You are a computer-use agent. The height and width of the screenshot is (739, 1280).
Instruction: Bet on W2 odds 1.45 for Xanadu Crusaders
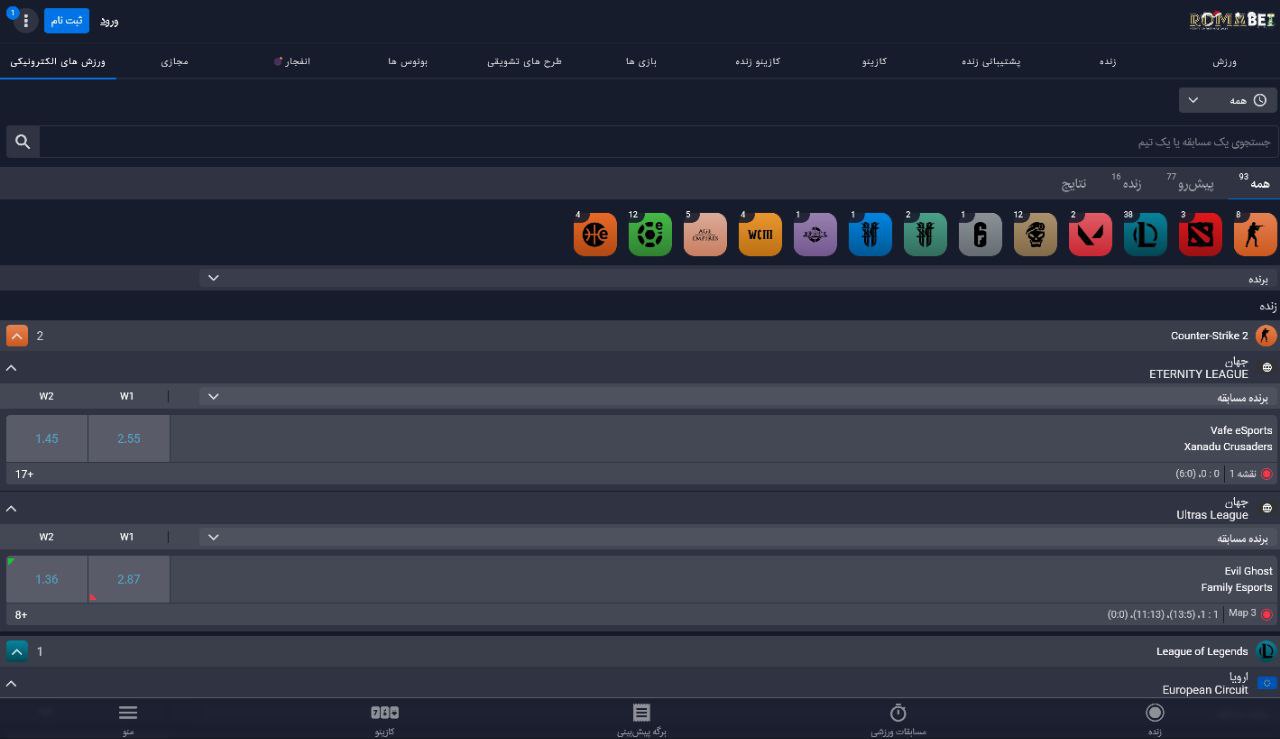pyautogui.click(x=47, y=439)
